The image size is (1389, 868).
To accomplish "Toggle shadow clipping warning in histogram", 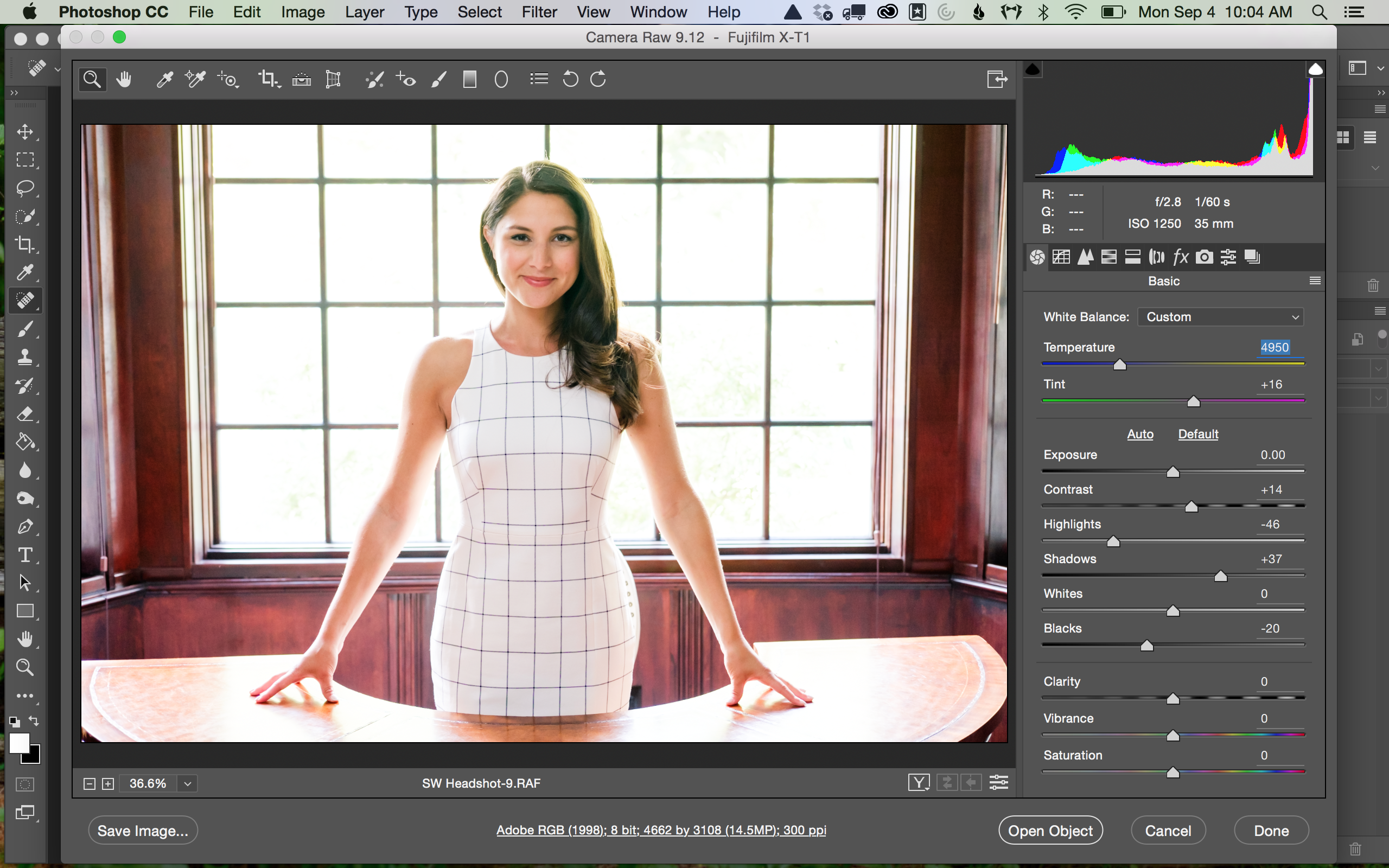I will tap(1033, 69).
